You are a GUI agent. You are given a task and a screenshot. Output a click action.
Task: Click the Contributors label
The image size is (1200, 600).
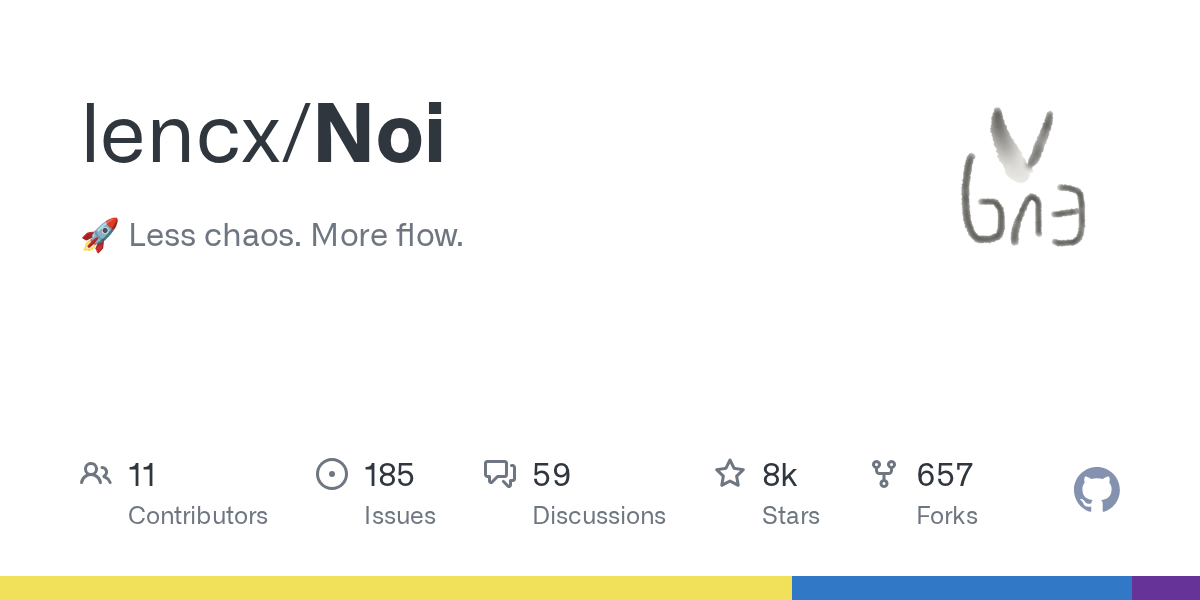pos(198,516)
